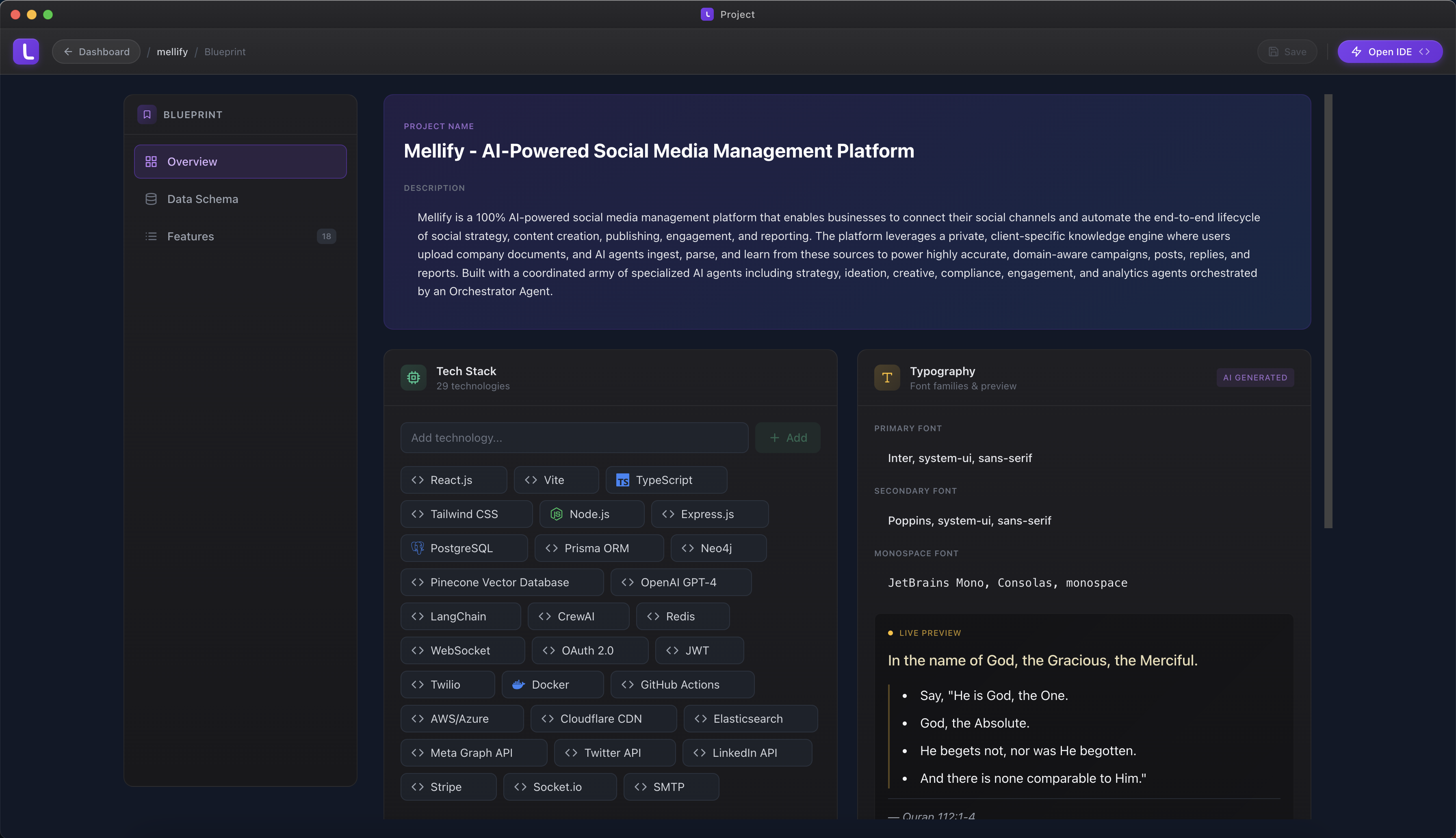The width and height of the screenshot is (1456, 838).
Task: Open the Overview section
Action: [240, 162]
